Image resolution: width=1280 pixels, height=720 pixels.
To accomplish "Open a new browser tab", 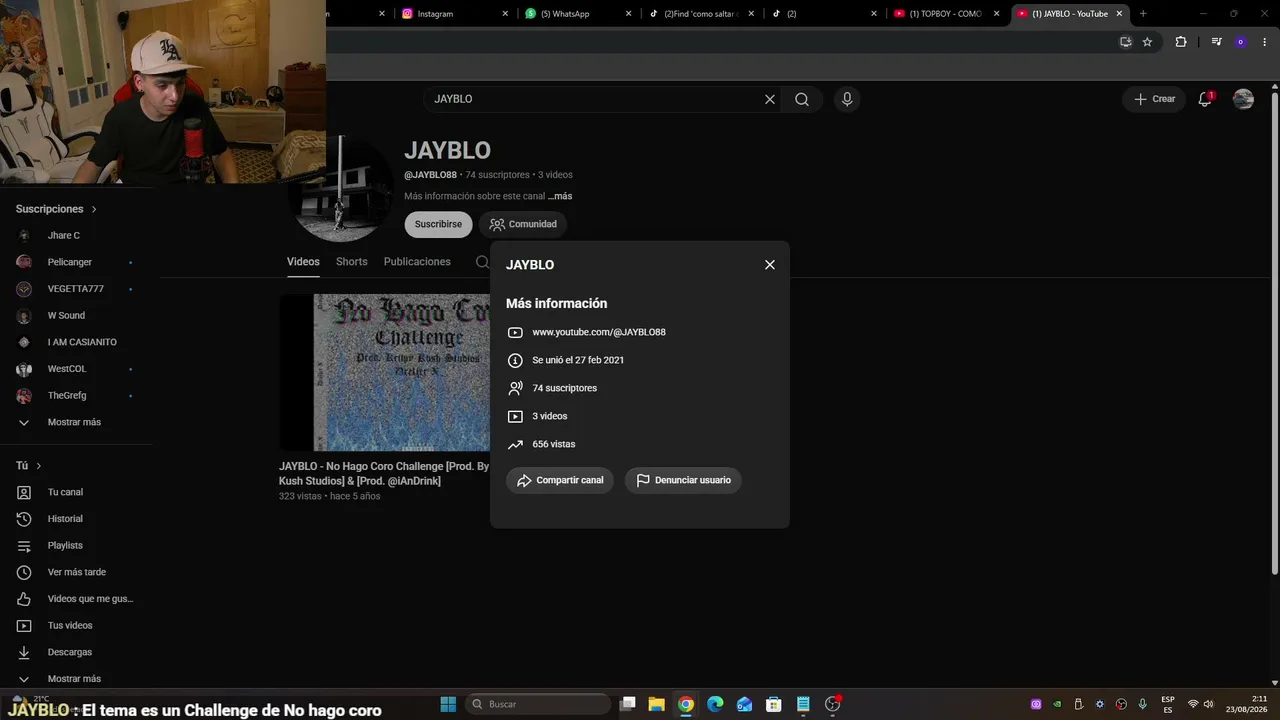I will [x=1143, y=14].
